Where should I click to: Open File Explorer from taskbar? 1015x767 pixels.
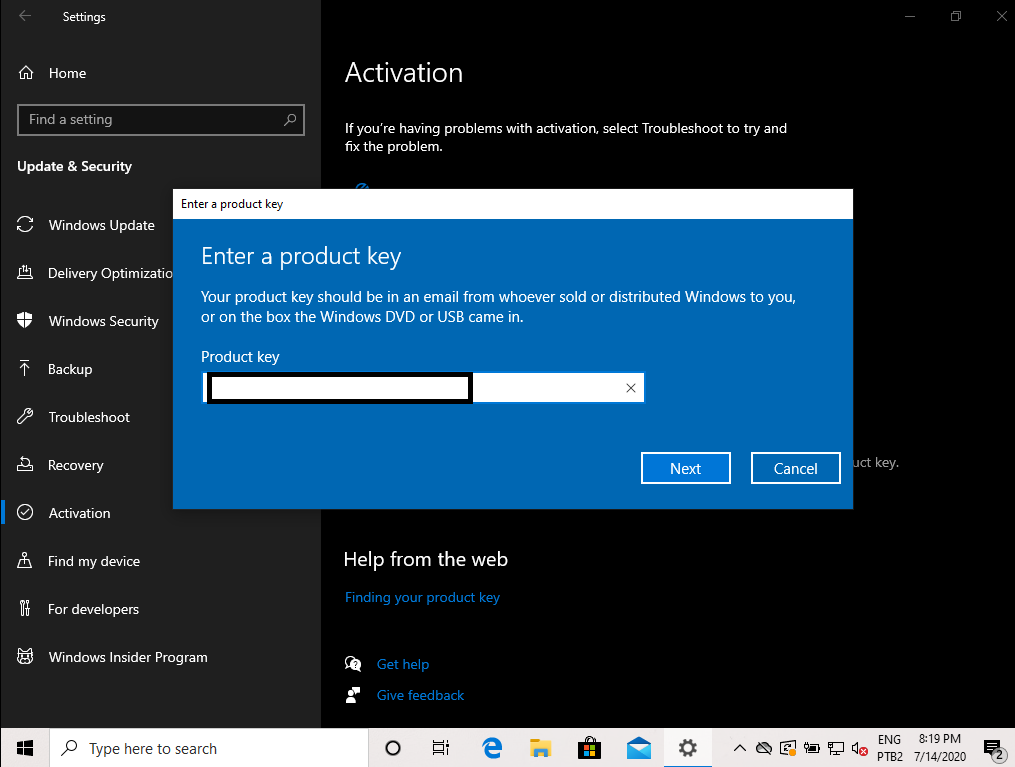tap(541, 748)
